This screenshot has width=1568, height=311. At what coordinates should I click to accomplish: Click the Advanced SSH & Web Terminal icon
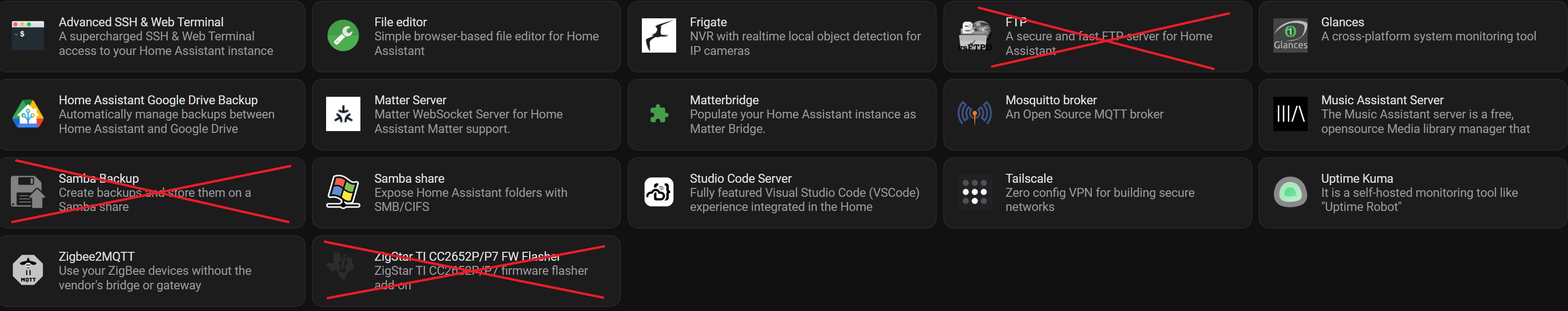(x=28, y=35)
